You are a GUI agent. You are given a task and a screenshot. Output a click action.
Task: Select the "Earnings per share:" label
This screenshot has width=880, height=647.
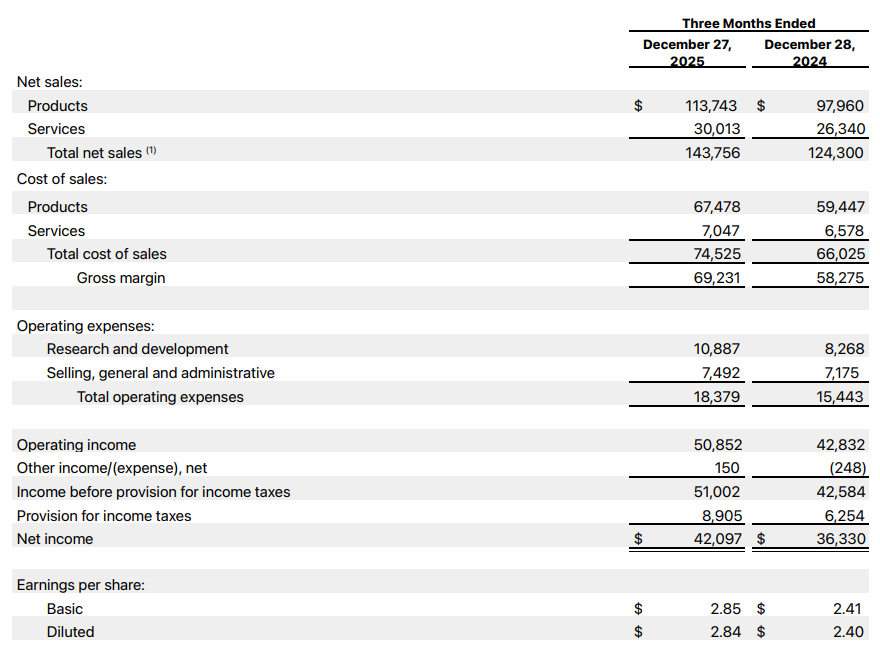(x=81, y=585)
